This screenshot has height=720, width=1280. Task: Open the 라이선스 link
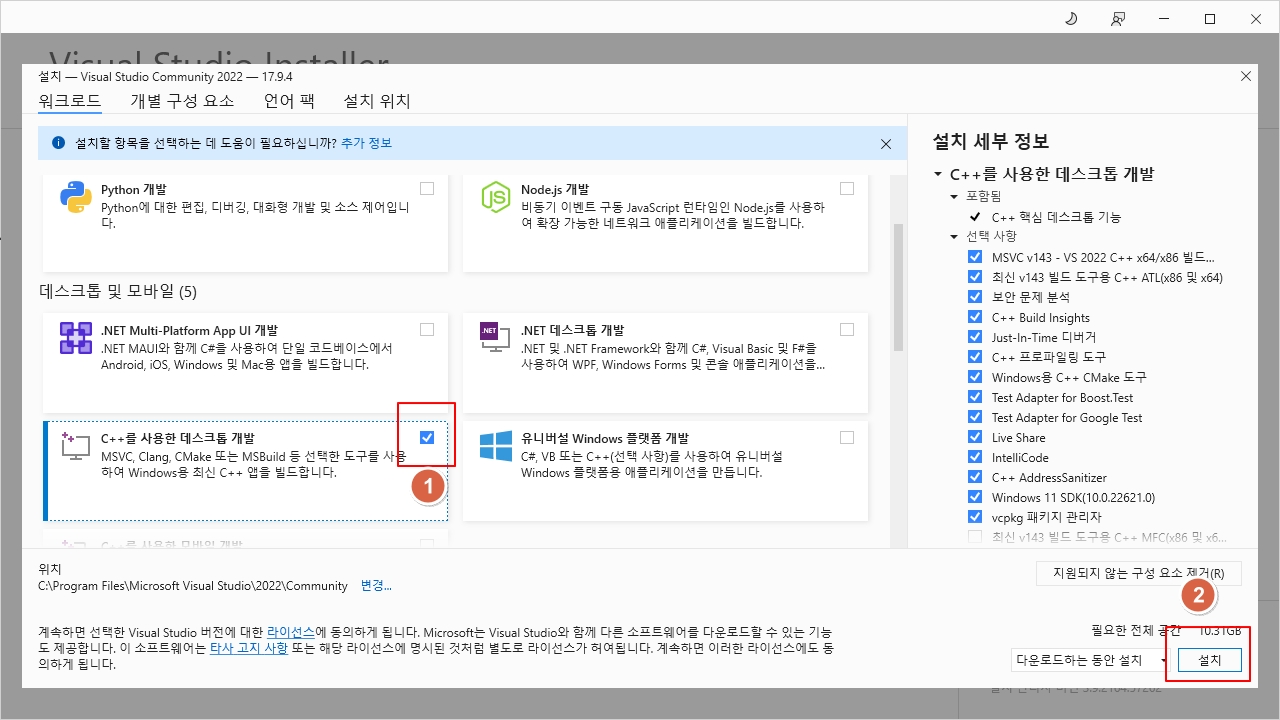pyautogui.click(x=291, y=633)
